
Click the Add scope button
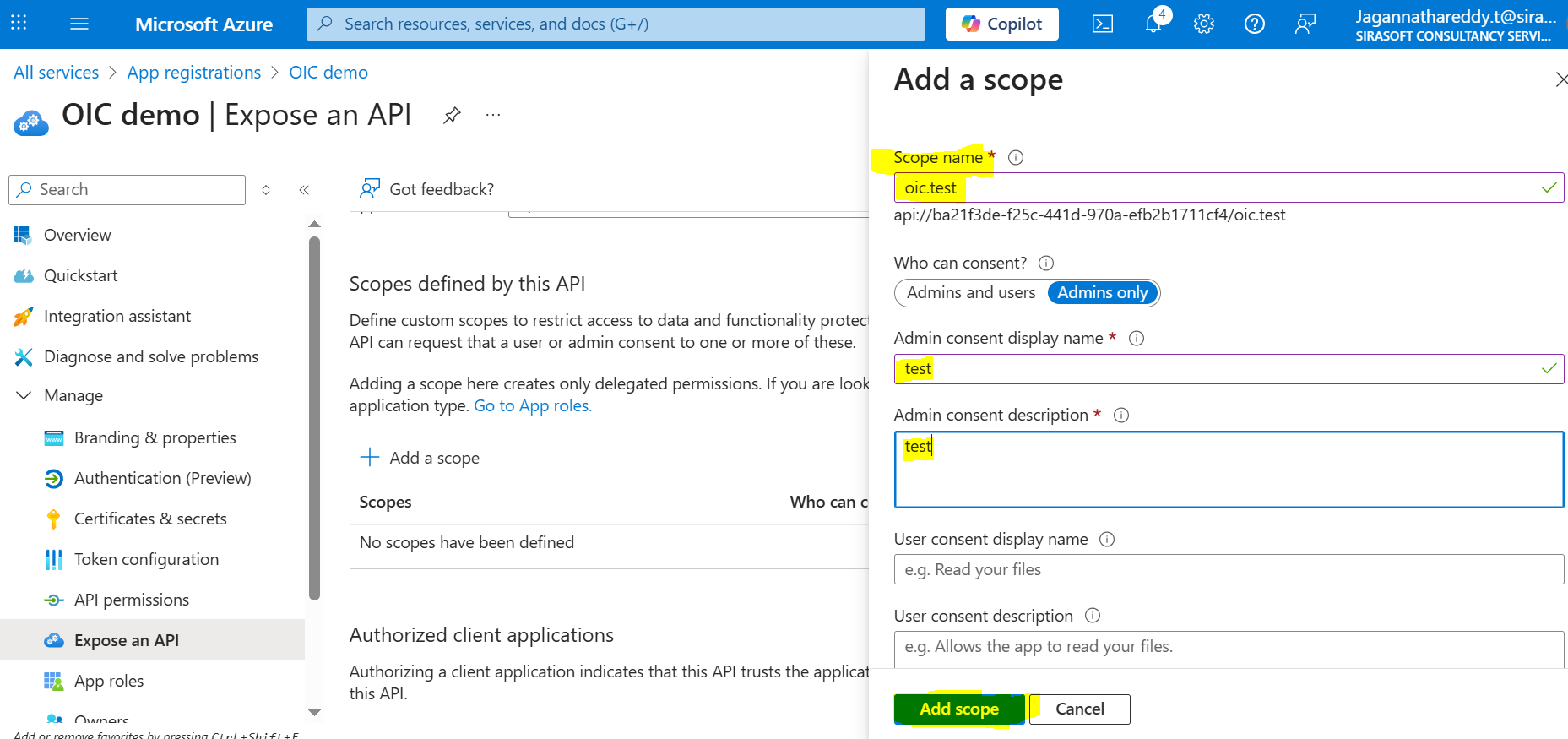tap(959, 709)
